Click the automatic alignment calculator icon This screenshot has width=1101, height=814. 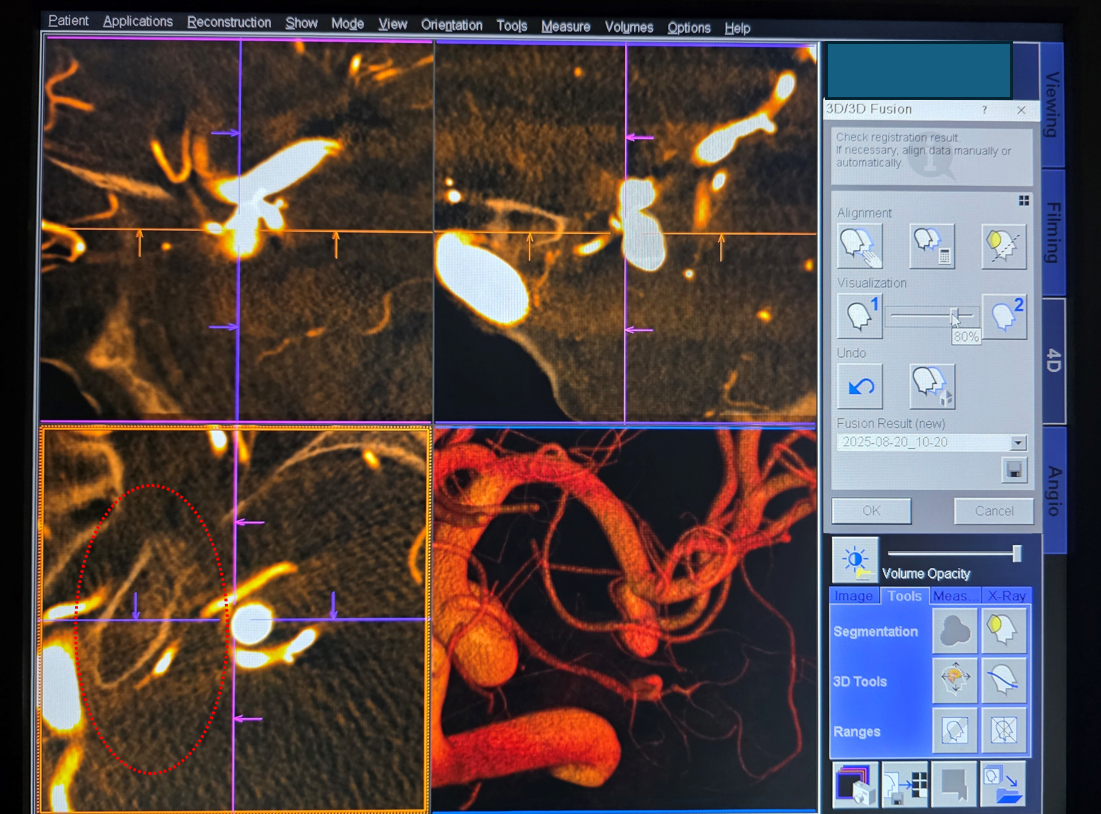(x=931, y=246)
